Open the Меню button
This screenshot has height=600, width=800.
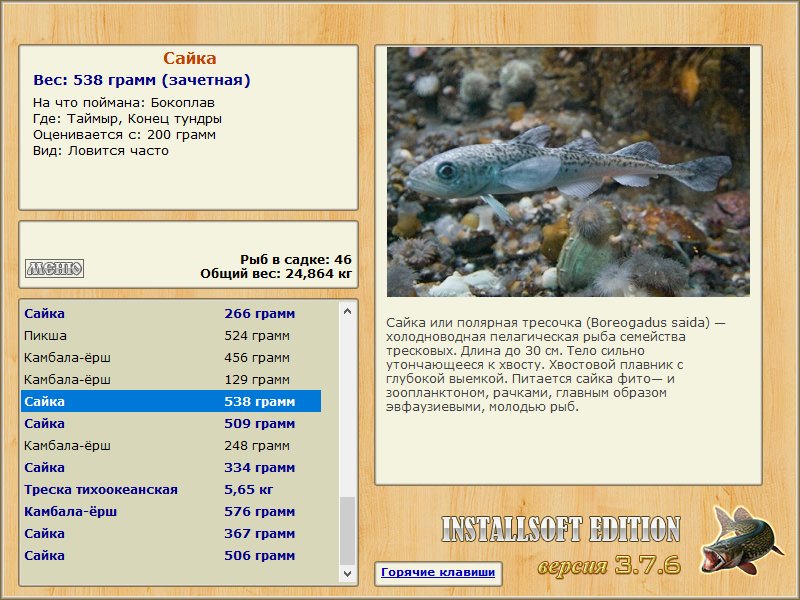click(55, 268)
